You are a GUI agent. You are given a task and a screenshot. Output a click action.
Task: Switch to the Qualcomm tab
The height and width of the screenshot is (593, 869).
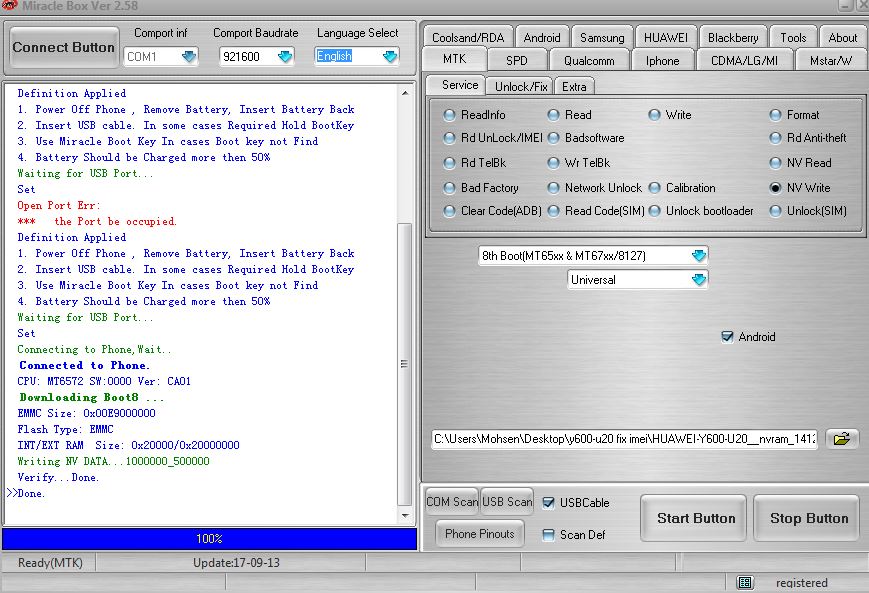[589, 60]
